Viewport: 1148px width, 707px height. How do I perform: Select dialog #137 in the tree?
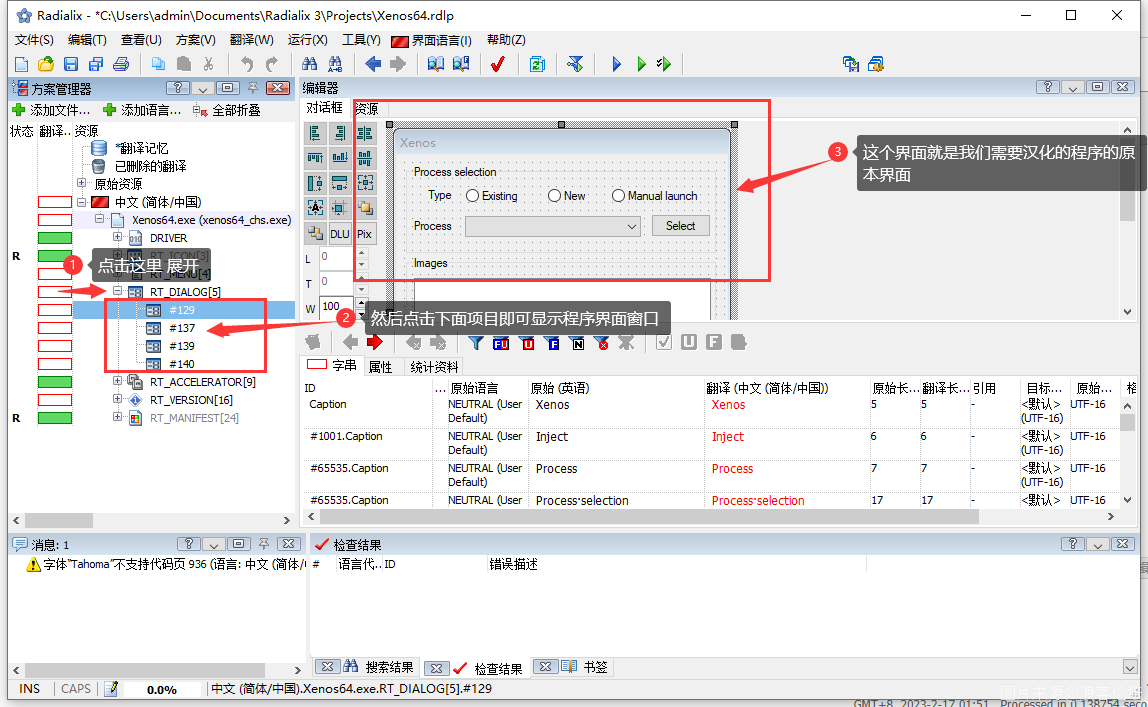point(182,328)
